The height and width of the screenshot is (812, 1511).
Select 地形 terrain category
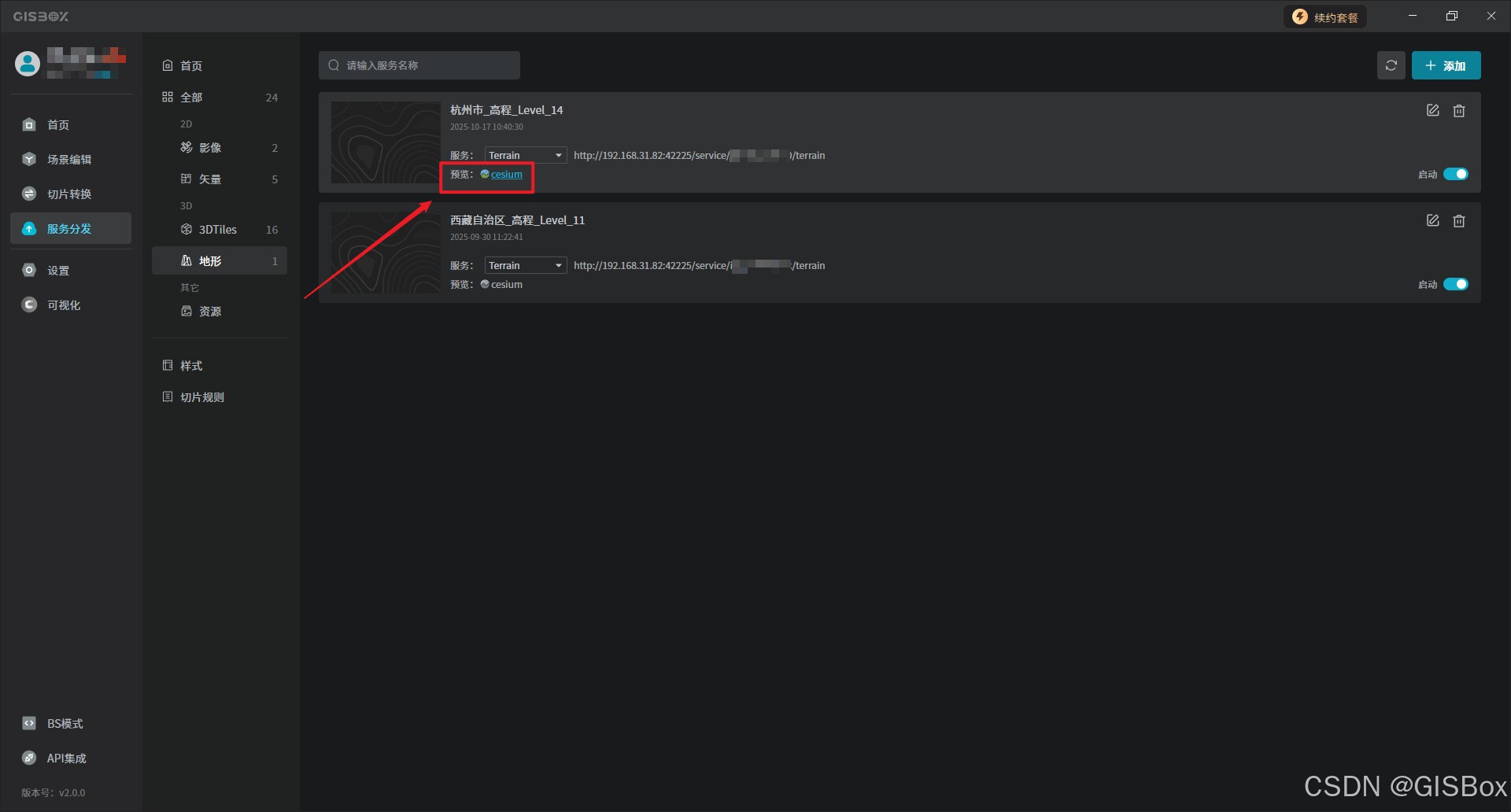tap(220, 261)
